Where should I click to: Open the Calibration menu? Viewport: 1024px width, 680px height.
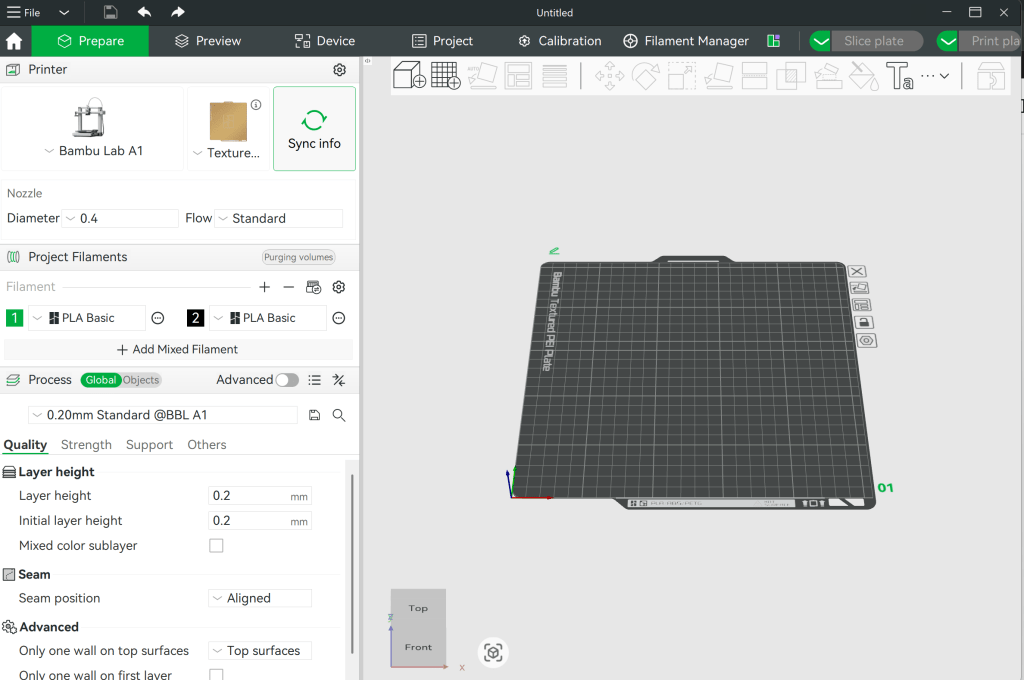[560, 41]
